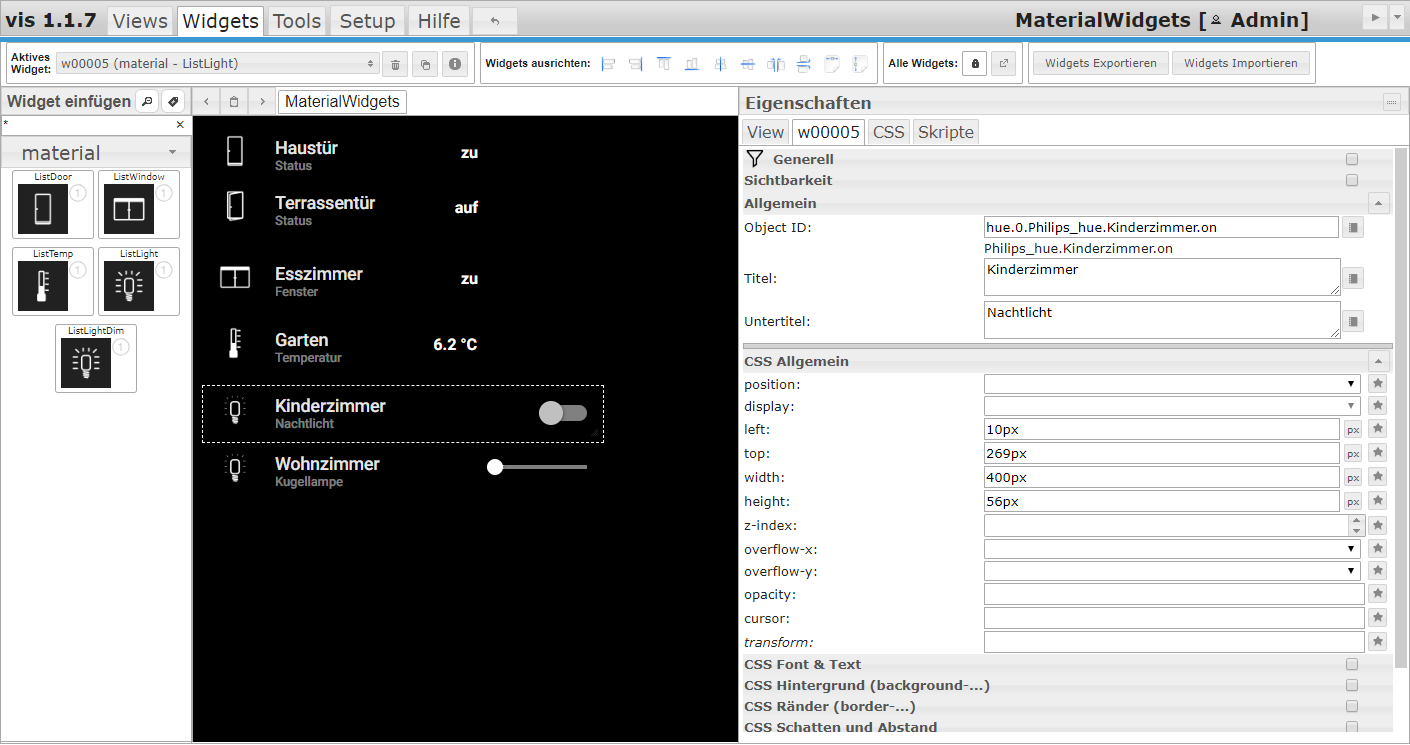Click the Widgets Importieren button
This screenshot has height=745, width=1410.
[x=1240, y=63]
